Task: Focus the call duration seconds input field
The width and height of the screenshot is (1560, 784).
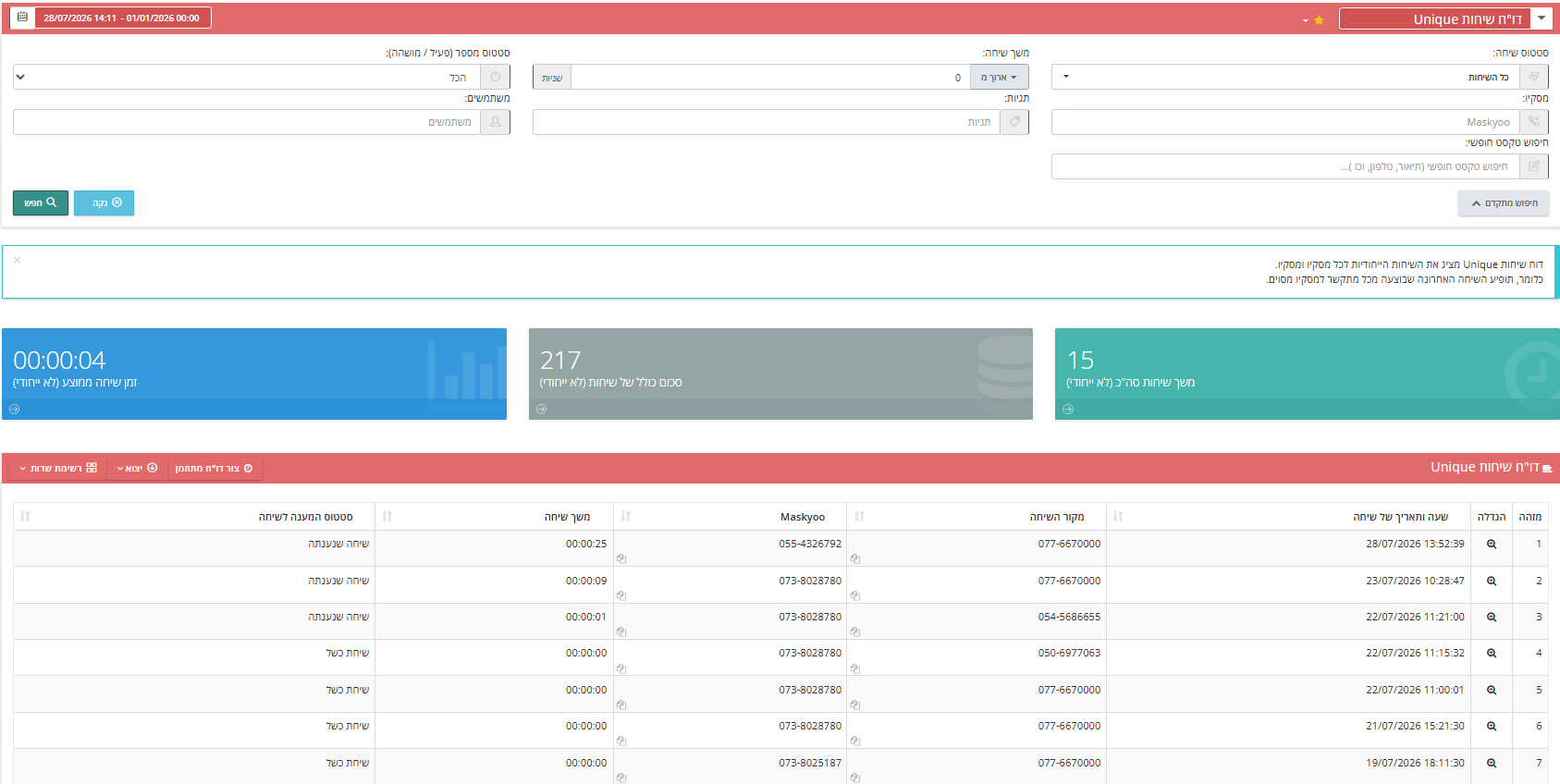Action: [770, 78]
